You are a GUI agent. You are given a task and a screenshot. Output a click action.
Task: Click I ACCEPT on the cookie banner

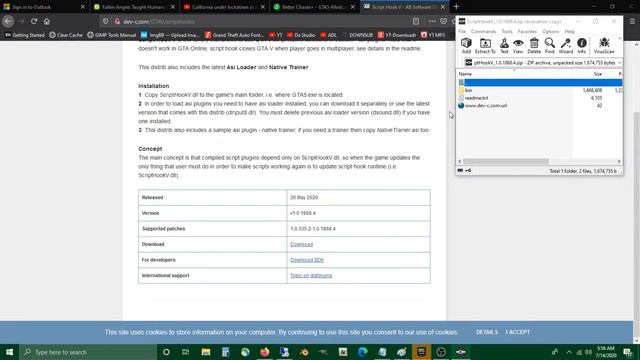coord(518,332)
